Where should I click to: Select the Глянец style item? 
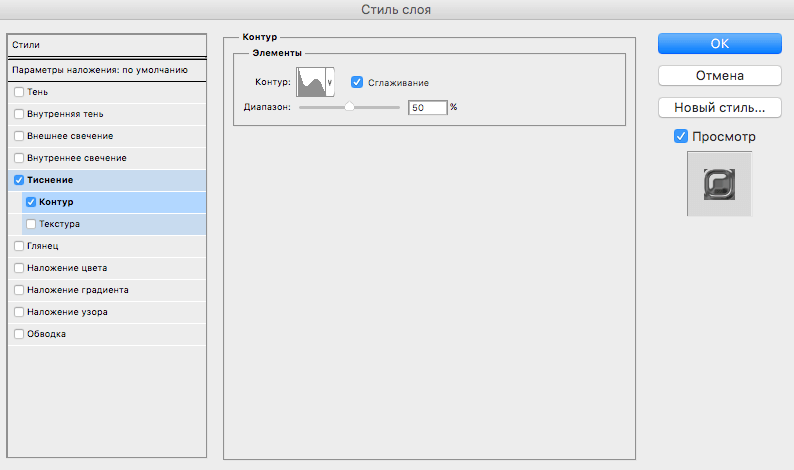coord(43,246)
